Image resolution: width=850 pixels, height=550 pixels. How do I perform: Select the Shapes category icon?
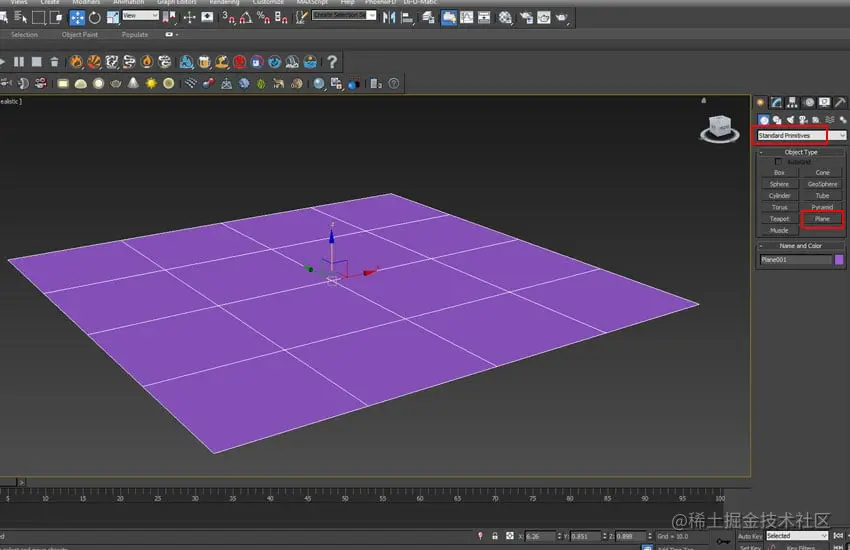tap(777, 120)
